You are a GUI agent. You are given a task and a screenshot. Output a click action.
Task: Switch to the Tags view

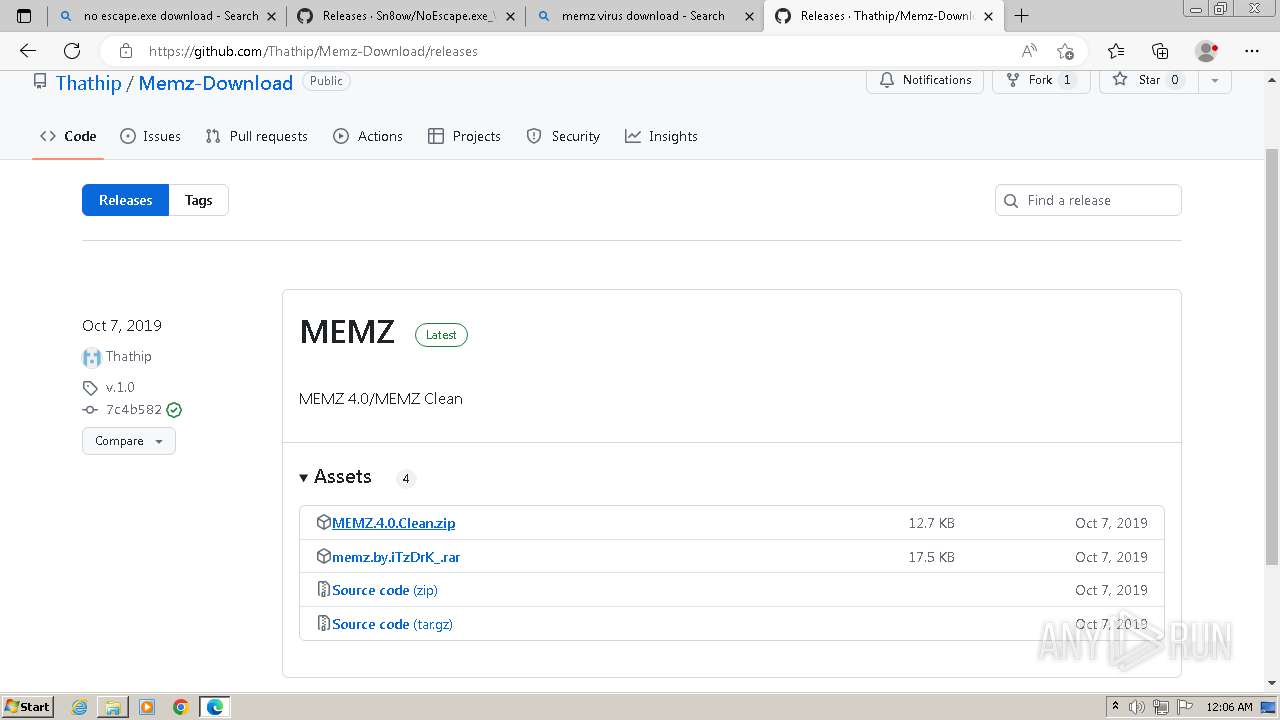coord(198,200)
